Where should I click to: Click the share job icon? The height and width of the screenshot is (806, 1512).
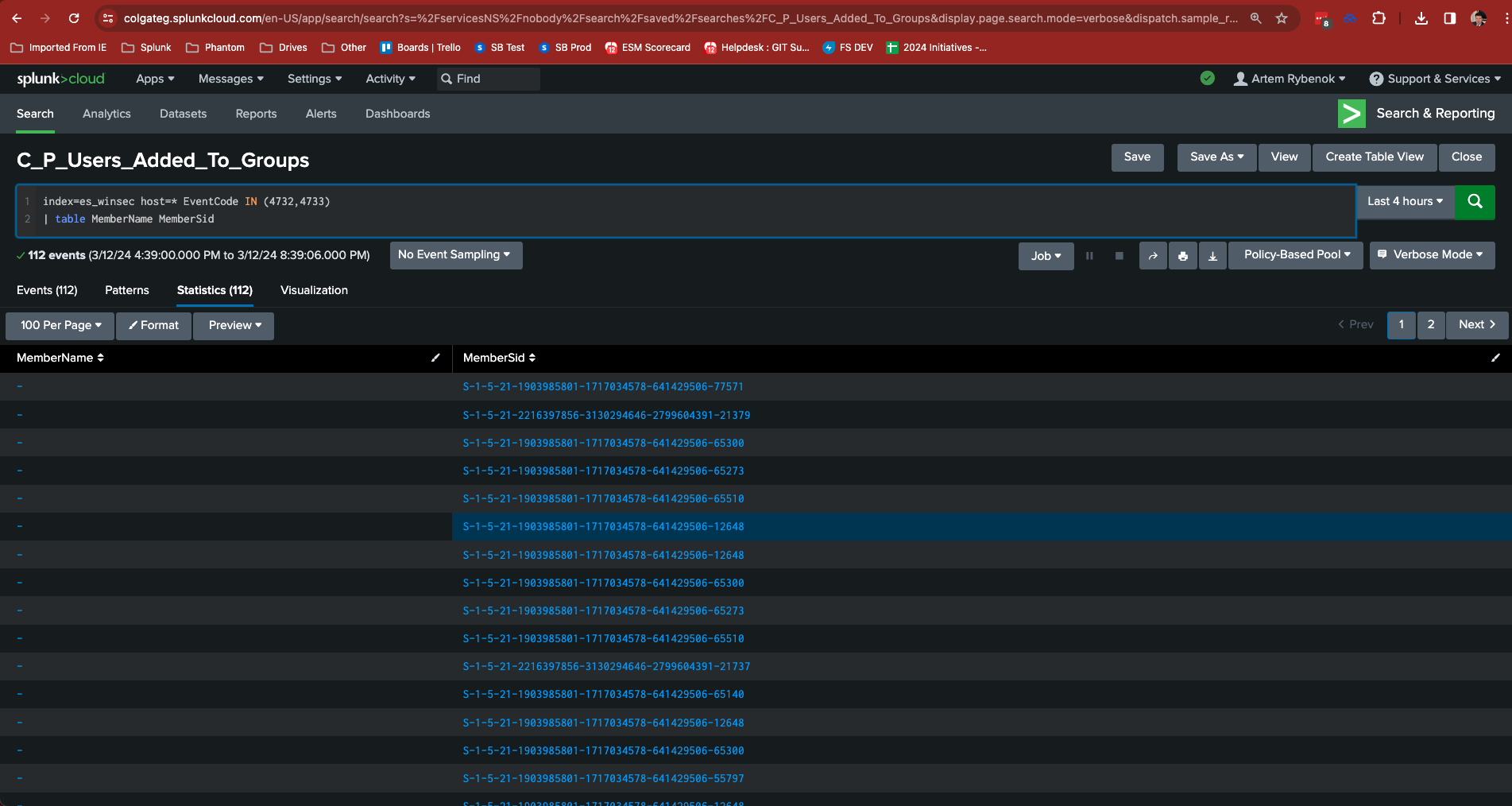1153,255
